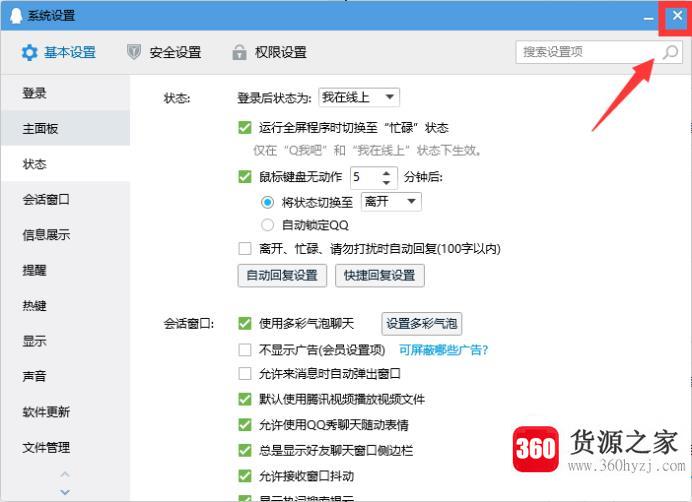Screen dimensions: 692x502
Task: Select 提醒 in the sidebar
Action: pos(65,270)
